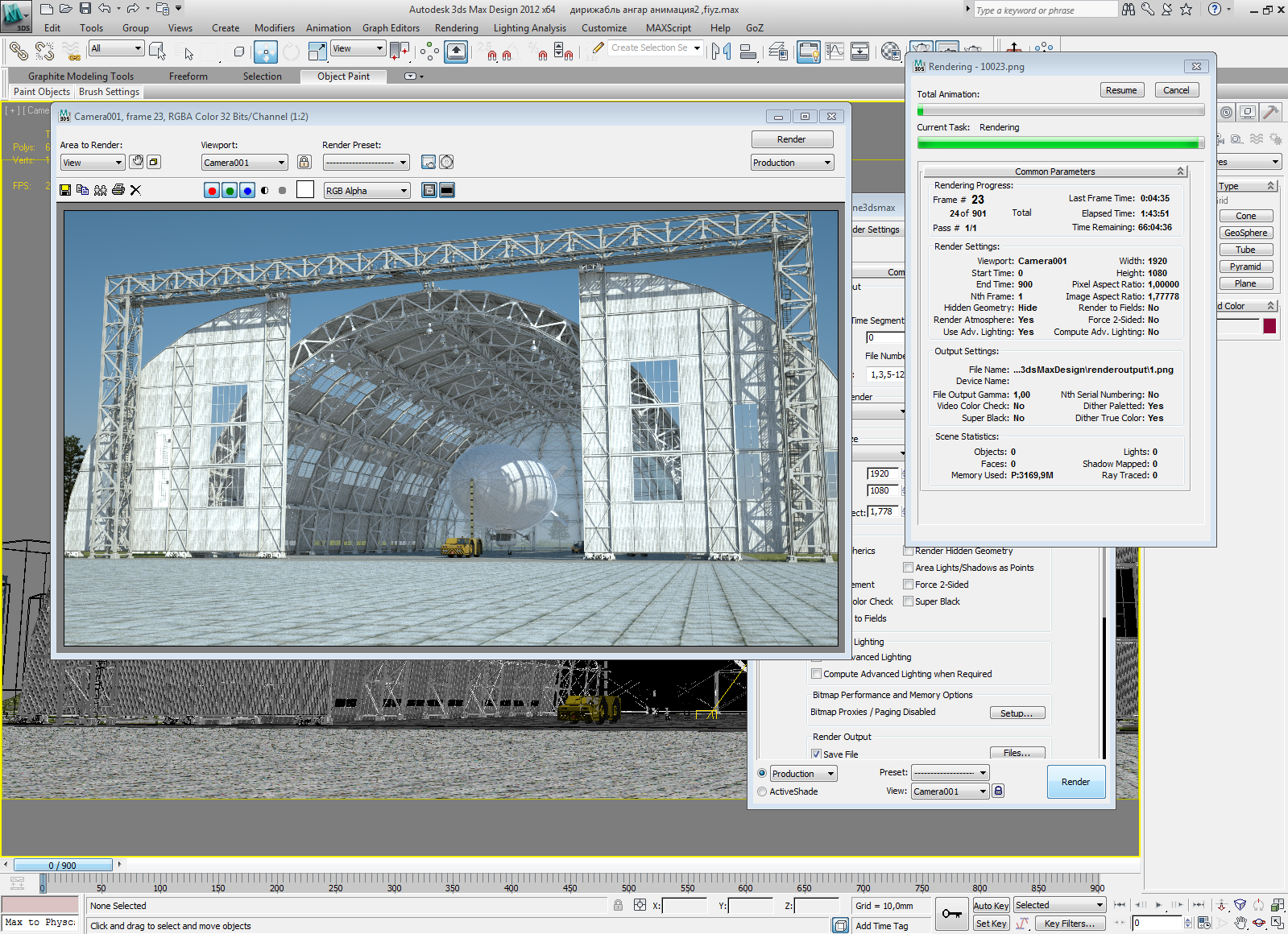Expand the Render Preset dropdown
Viewport: 1288px width, 934px height.
366,163
